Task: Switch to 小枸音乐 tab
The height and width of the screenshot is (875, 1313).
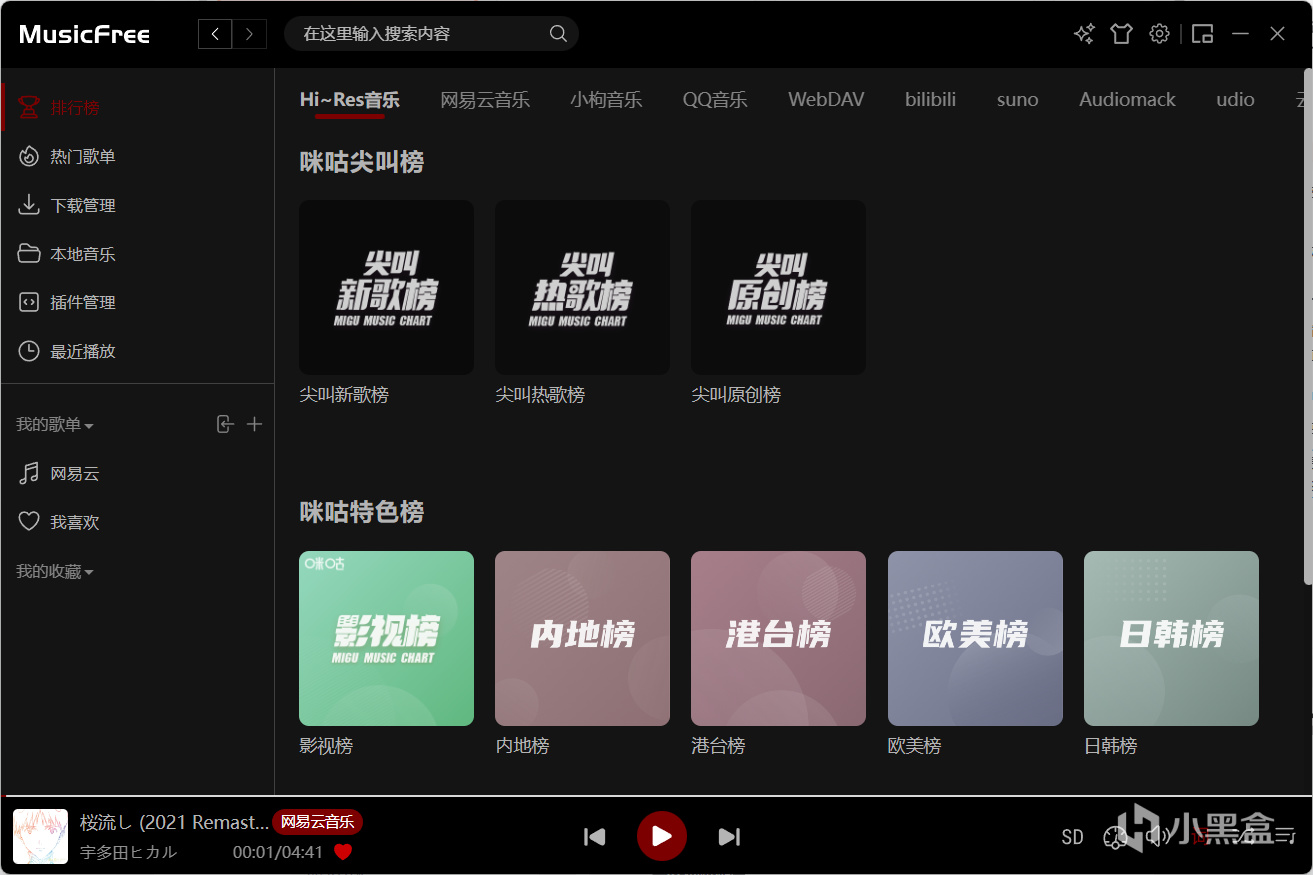Action: (x=606, y=100)
